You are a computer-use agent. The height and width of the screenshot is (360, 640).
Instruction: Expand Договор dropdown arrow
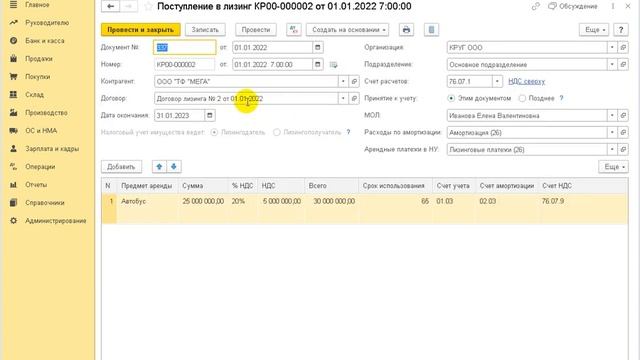343,98
